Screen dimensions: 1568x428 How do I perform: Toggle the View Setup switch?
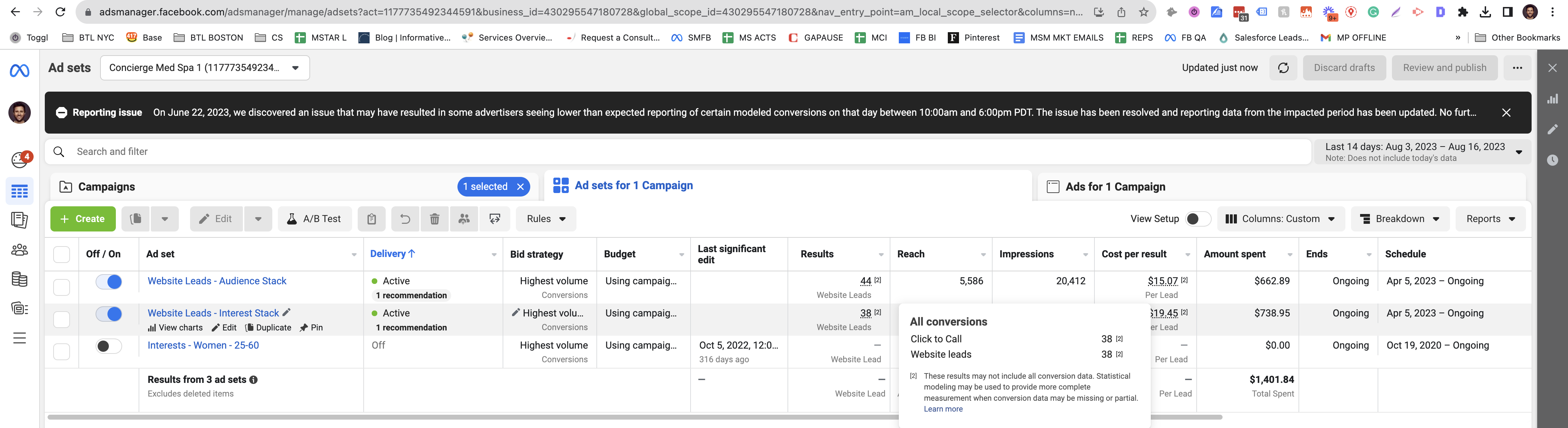1198,219
